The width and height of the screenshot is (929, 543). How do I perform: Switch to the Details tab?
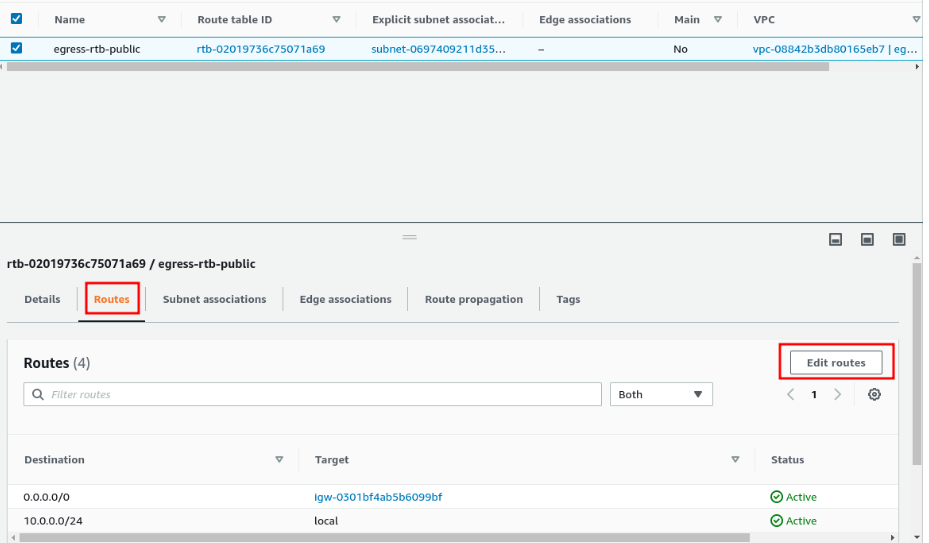coord(42,299)
